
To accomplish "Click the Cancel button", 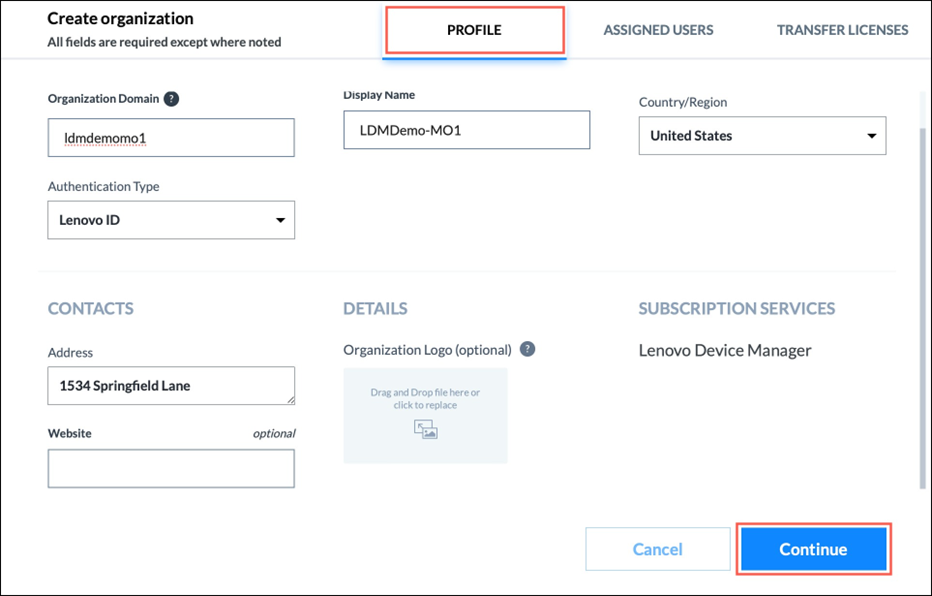I will click(657, 549).
